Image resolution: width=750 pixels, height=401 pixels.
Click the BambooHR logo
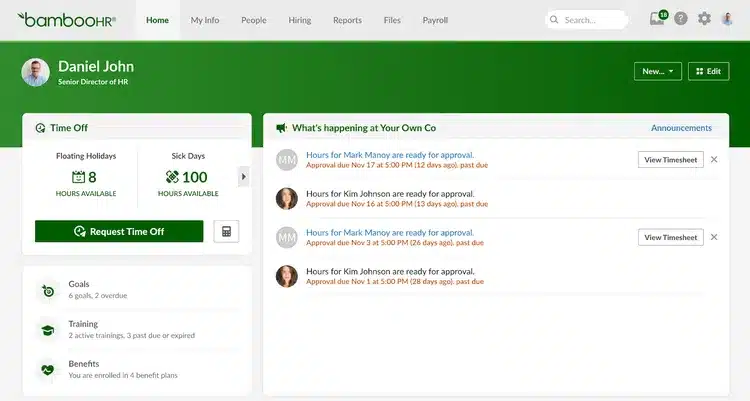tap(66, 20)
